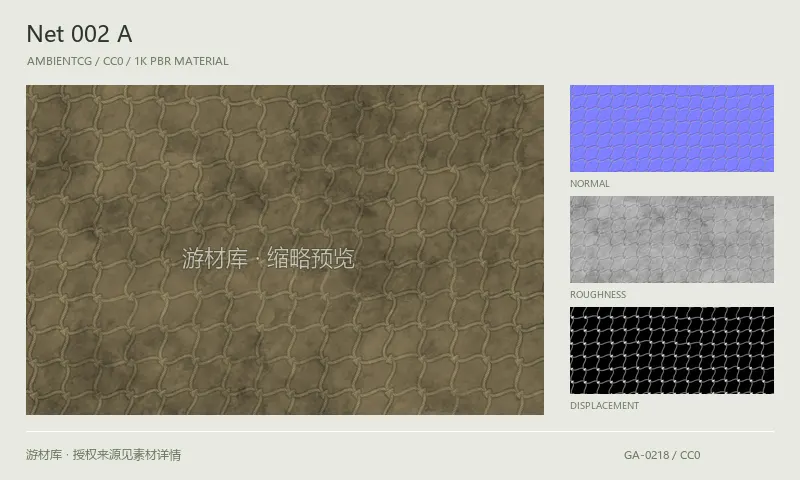Click the '游材库 · 授权来源见素材详情' footer text
Viewport: 800px width, 480px height.
click(104, 454)
